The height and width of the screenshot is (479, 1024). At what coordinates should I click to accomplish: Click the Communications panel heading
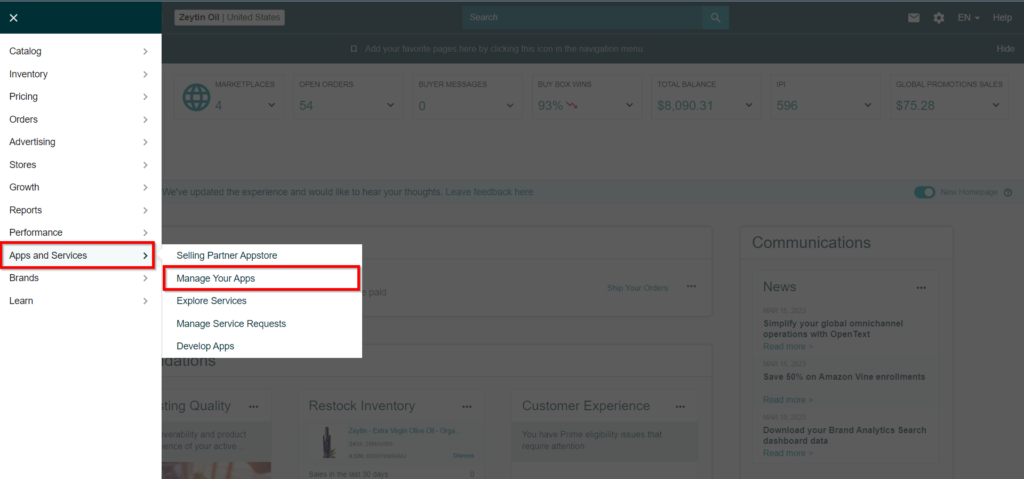click(x=811, y=242)
